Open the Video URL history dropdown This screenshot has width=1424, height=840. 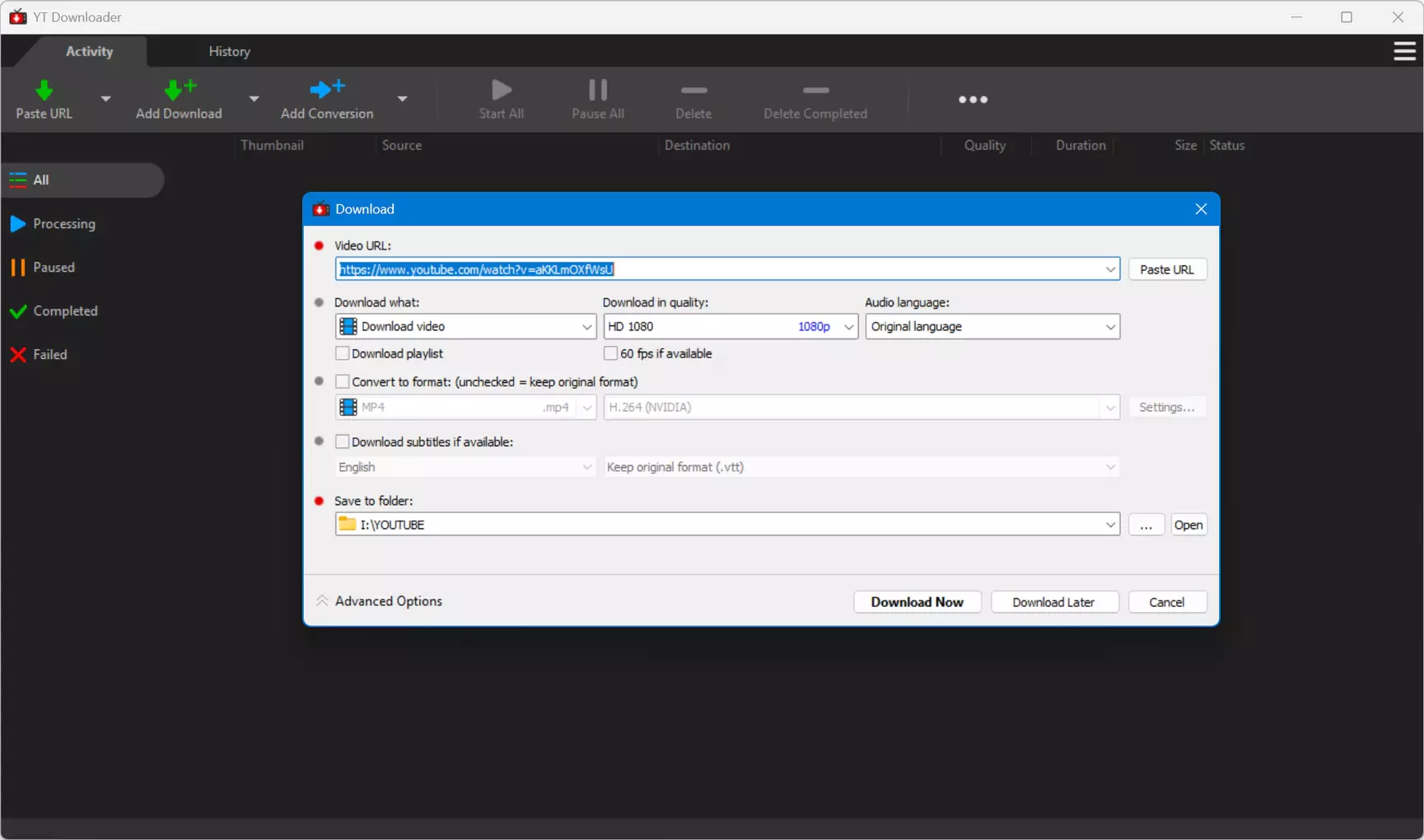[1110, 269]
